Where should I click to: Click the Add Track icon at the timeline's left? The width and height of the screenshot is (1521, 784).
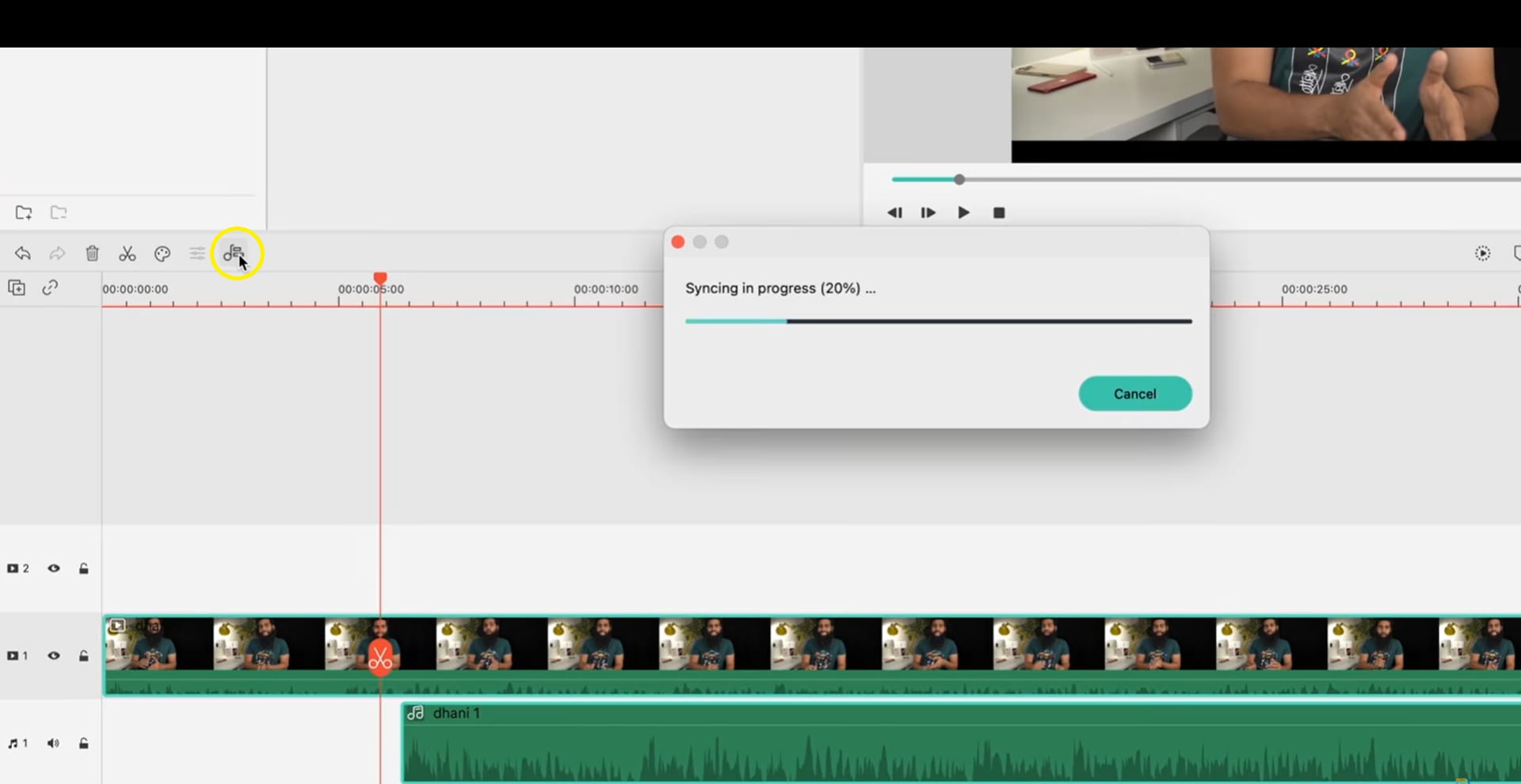click(x=17, y=287)
